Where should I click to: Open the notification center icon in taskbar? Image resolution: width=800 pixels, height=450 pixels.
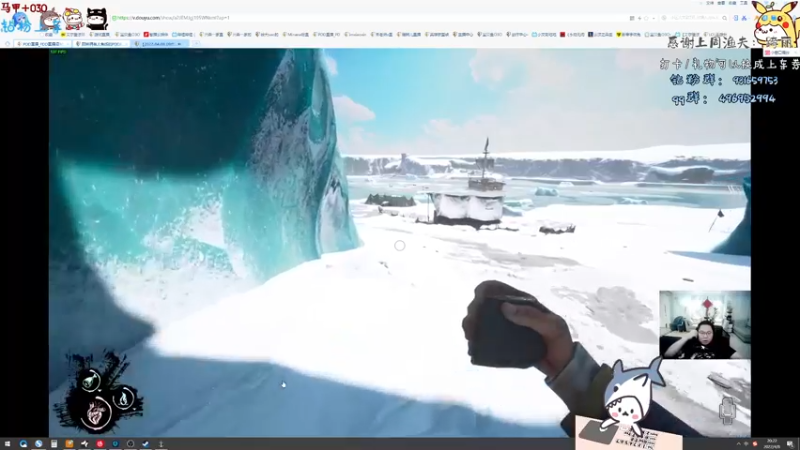coord(791,444)
